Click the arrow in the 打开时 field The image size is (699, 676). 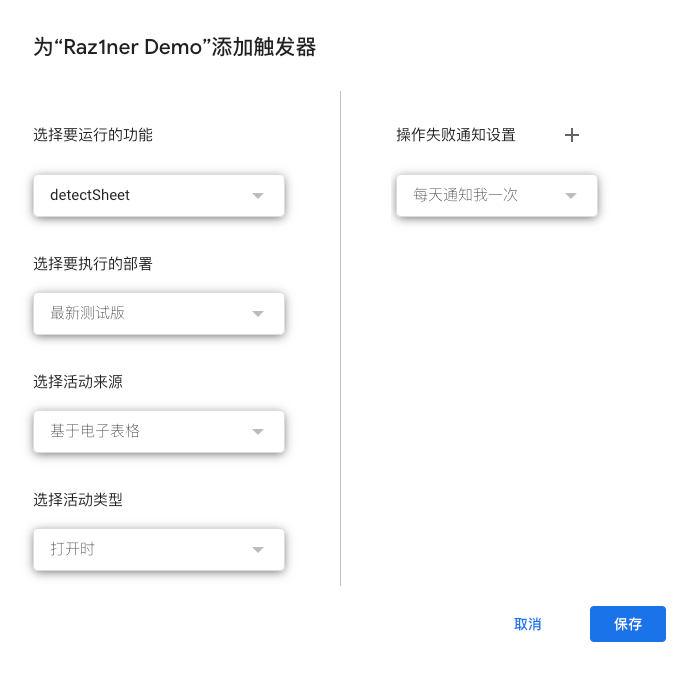tap(258, 549)
